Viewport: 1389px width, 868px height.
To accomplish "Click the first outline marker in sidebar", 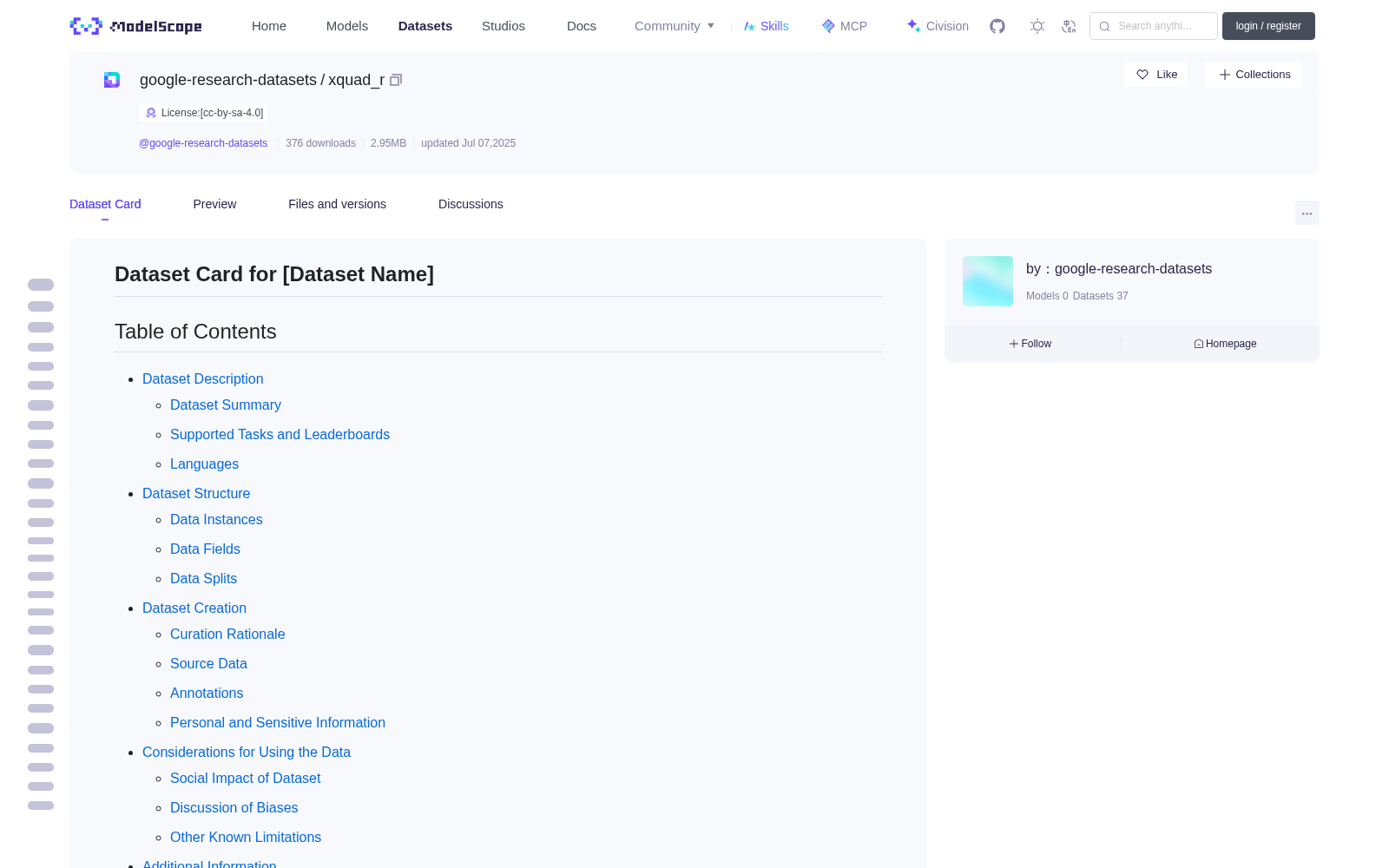I will coord(41,285).
